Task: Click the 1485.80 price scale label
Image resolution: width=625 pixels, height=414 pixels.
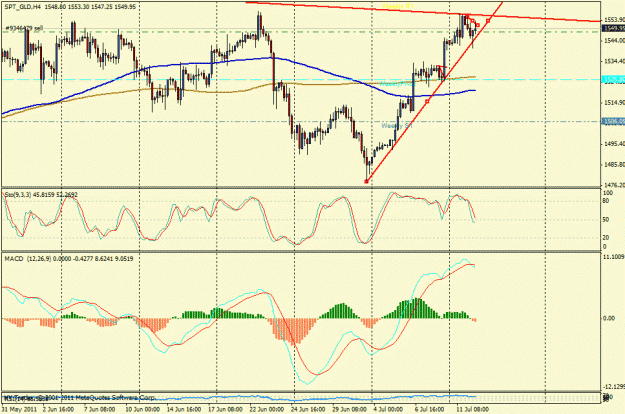Action: pos(614,164)
